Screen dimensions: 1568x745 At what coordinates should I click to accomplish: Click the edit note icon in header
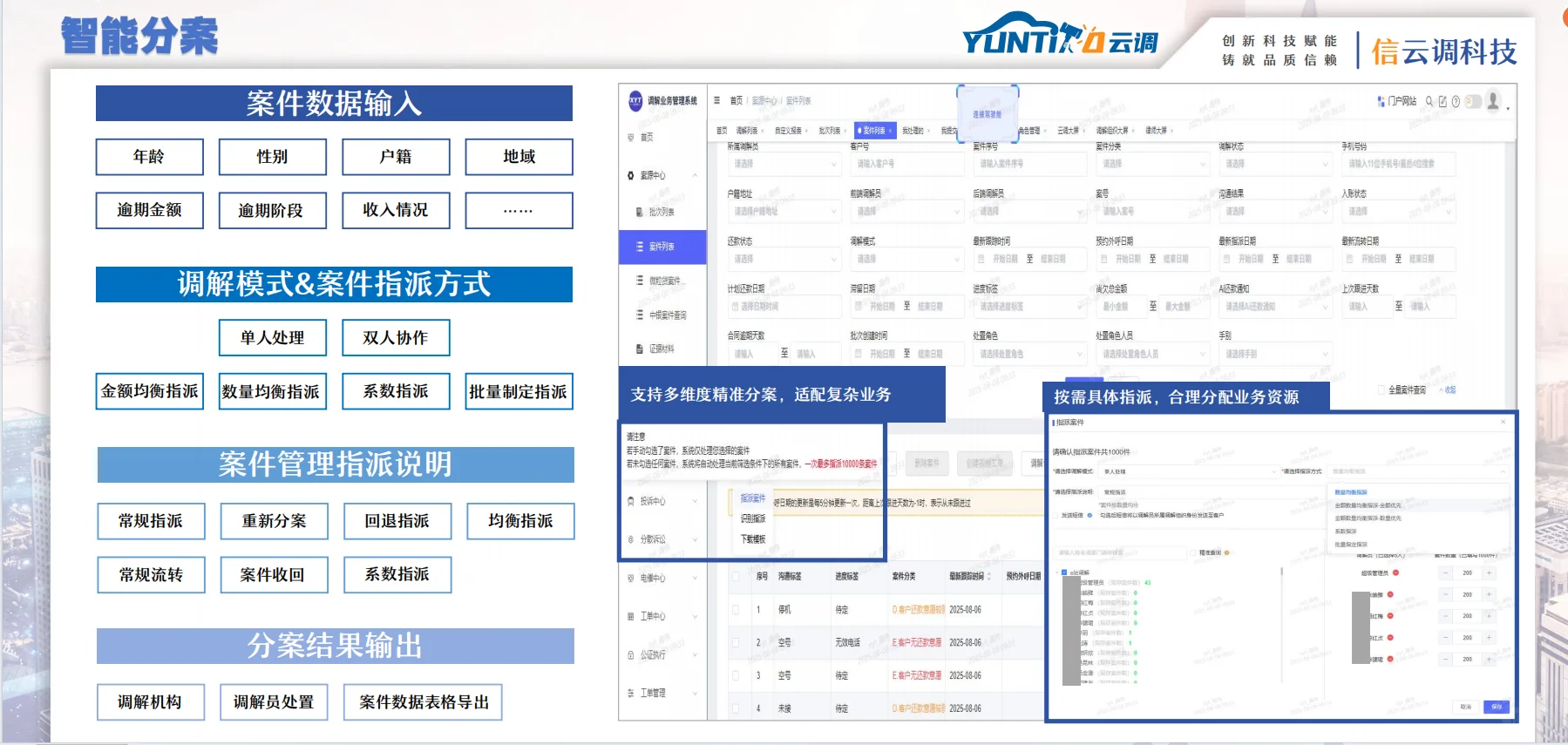pyautogui.click(x=1442, y=101)
